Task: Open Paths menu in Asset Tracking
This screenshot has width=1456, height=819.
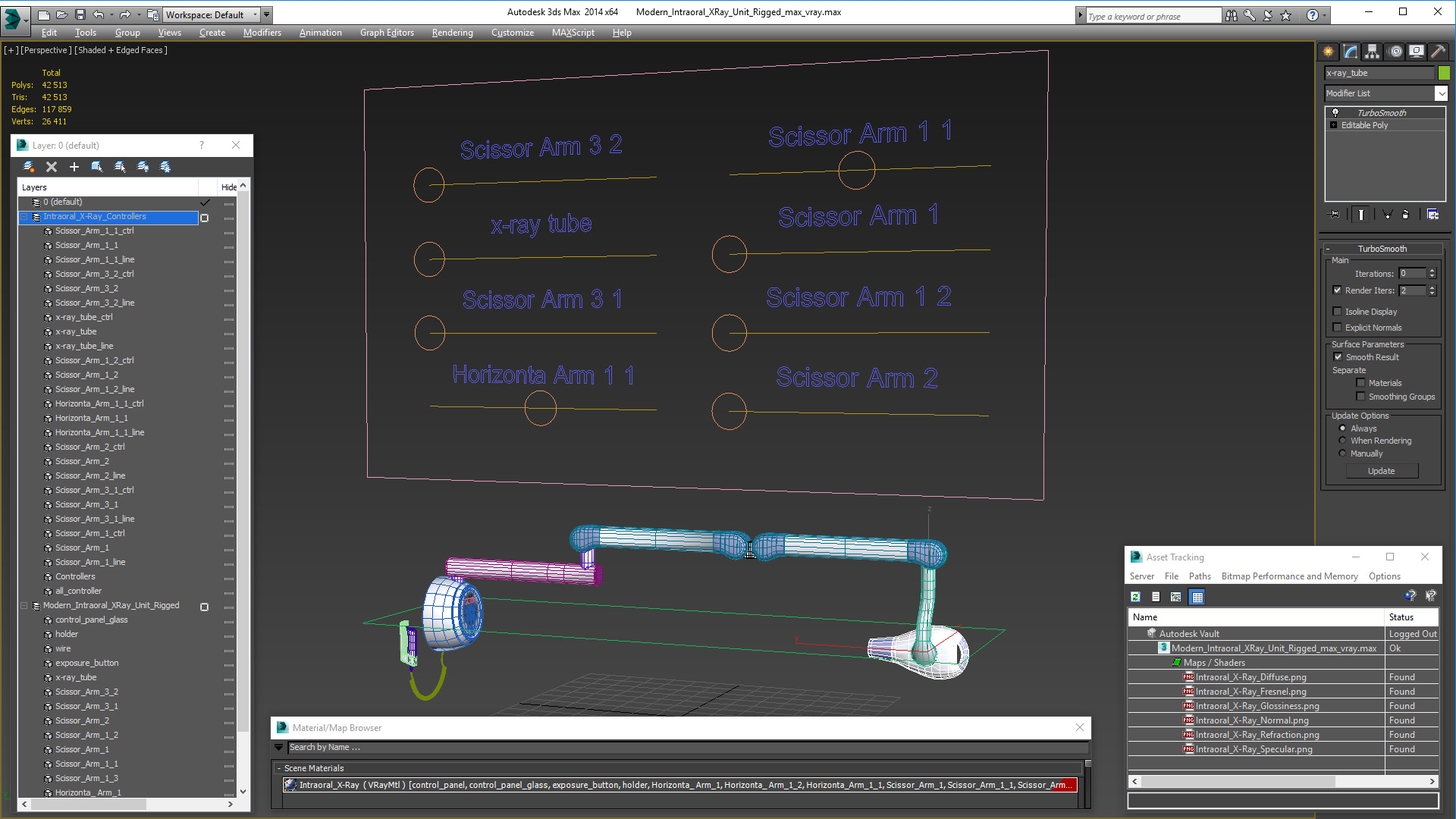Action: 1200,576
